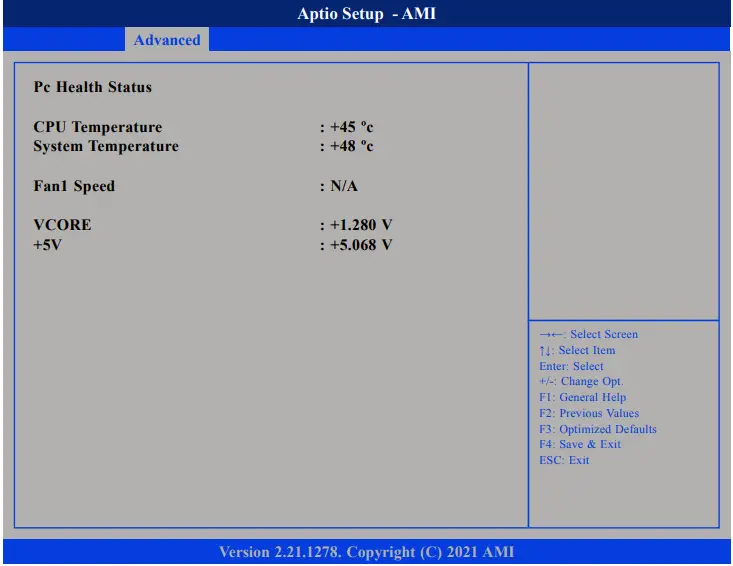Click the Enter: Select hint
This screenshot has height=566, width=733.
[x=571, y=366]
